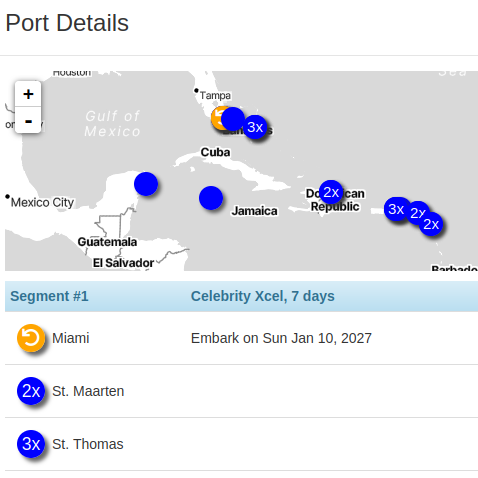
Task: Click the orange Miami embark icon in list
Action: coord(31,338)
